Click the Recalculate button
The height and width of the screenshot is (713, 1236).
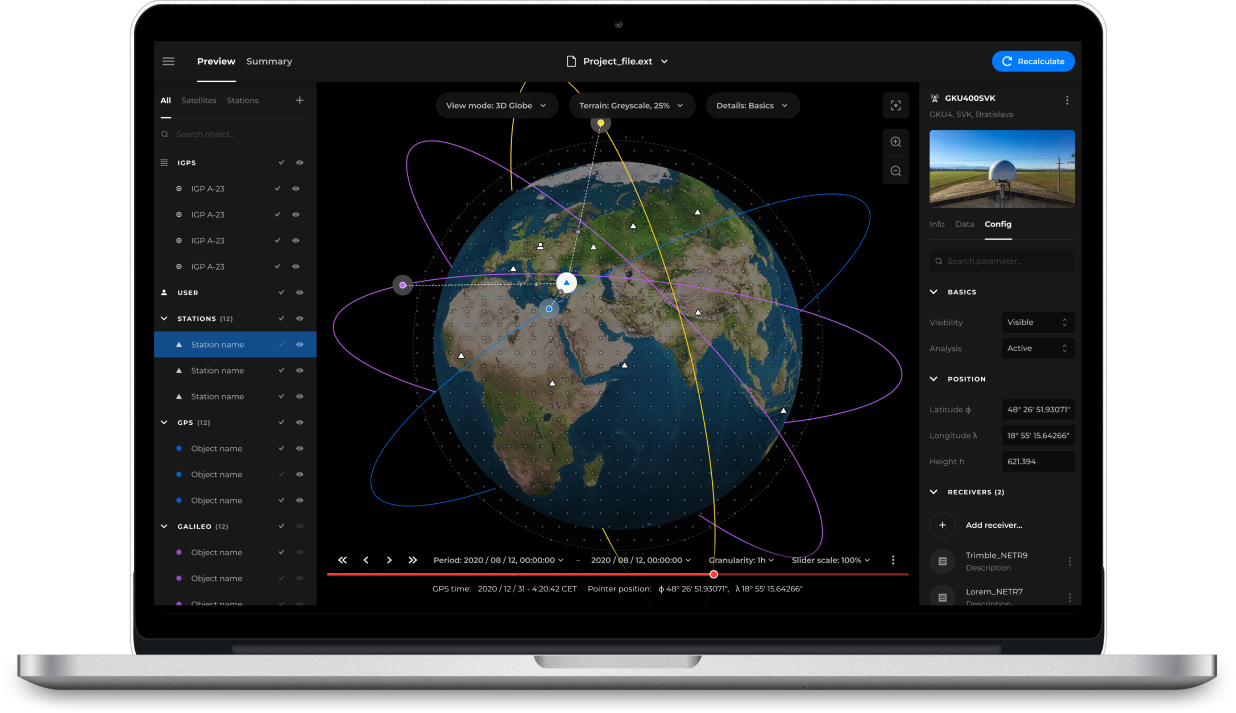(x=1033, y=61)
